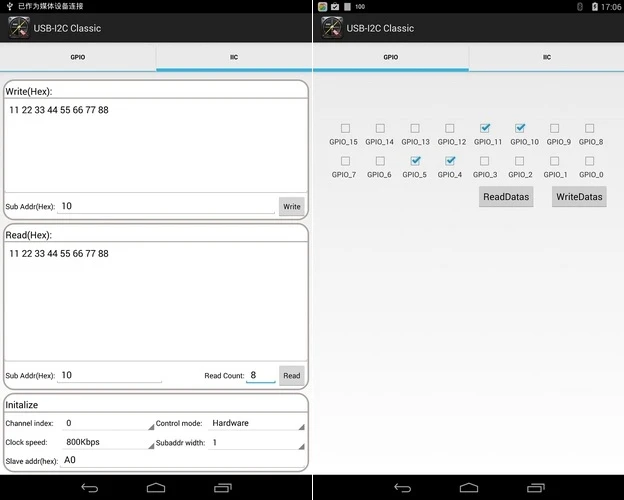The image size is (624, 500).
Task: Enable GPIO_14 checkbox
Action: click(380, 128)
